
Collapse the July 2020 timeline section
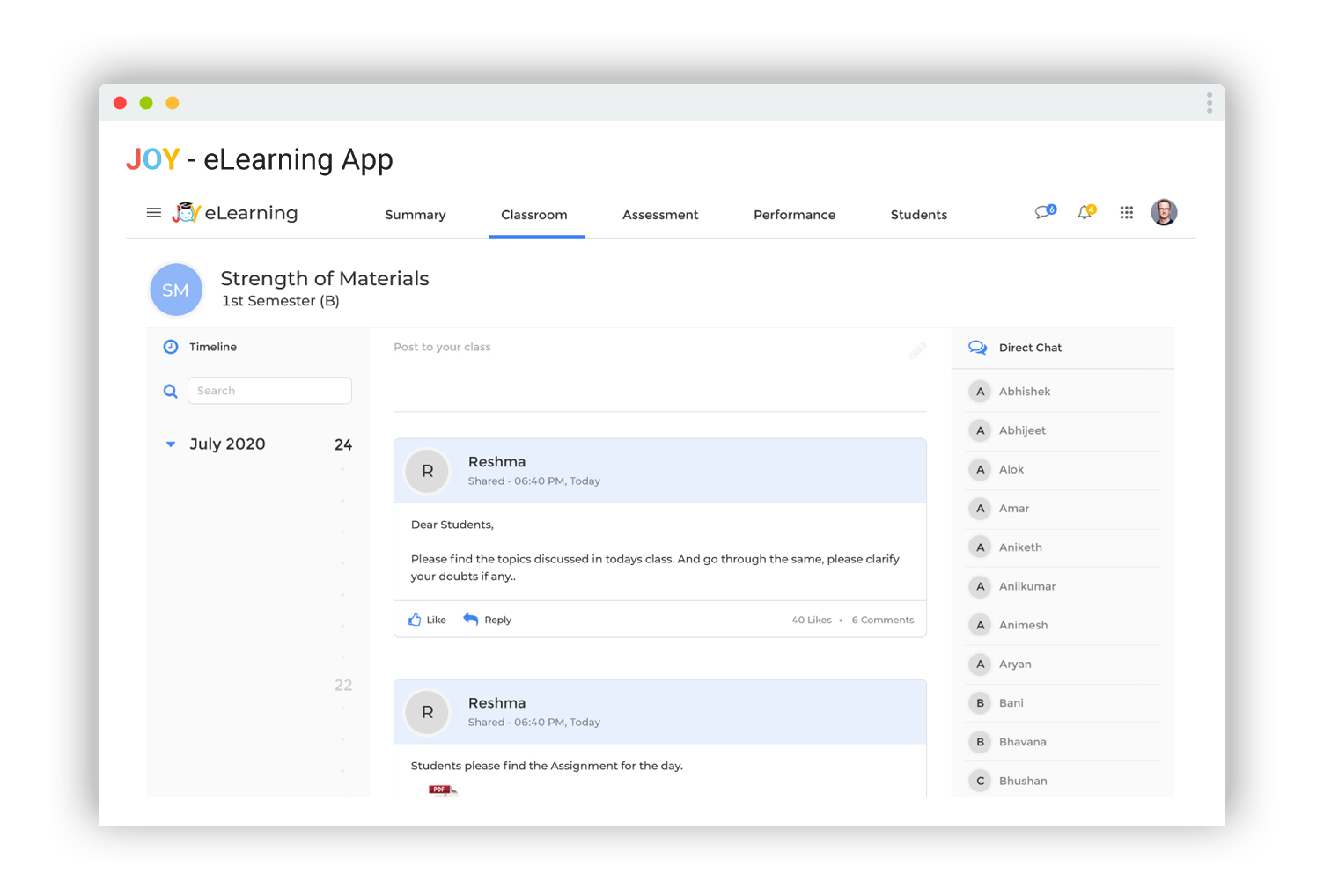[171, 444]
